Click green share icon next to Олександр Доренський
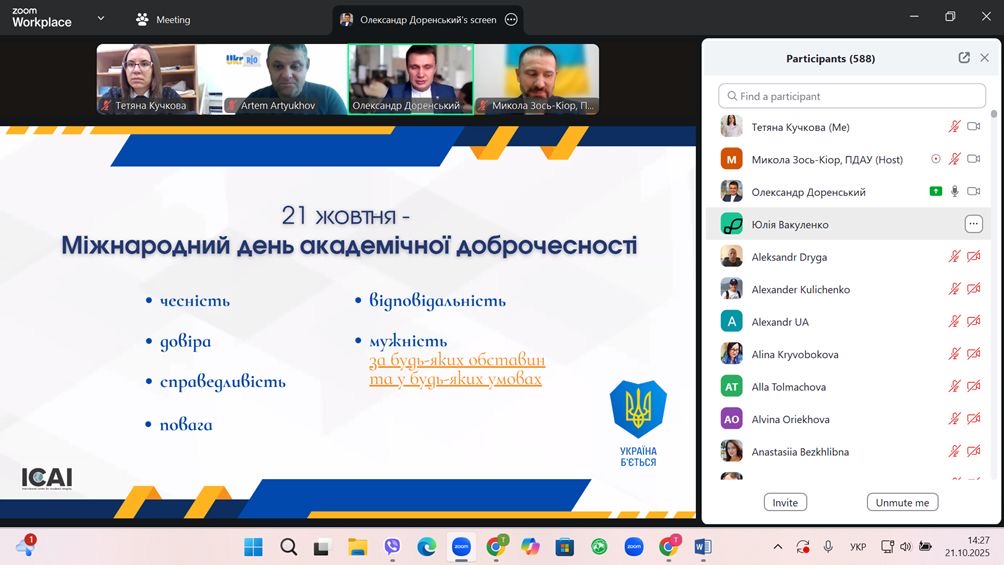The image size is (1004, 565). pos(936,191)
